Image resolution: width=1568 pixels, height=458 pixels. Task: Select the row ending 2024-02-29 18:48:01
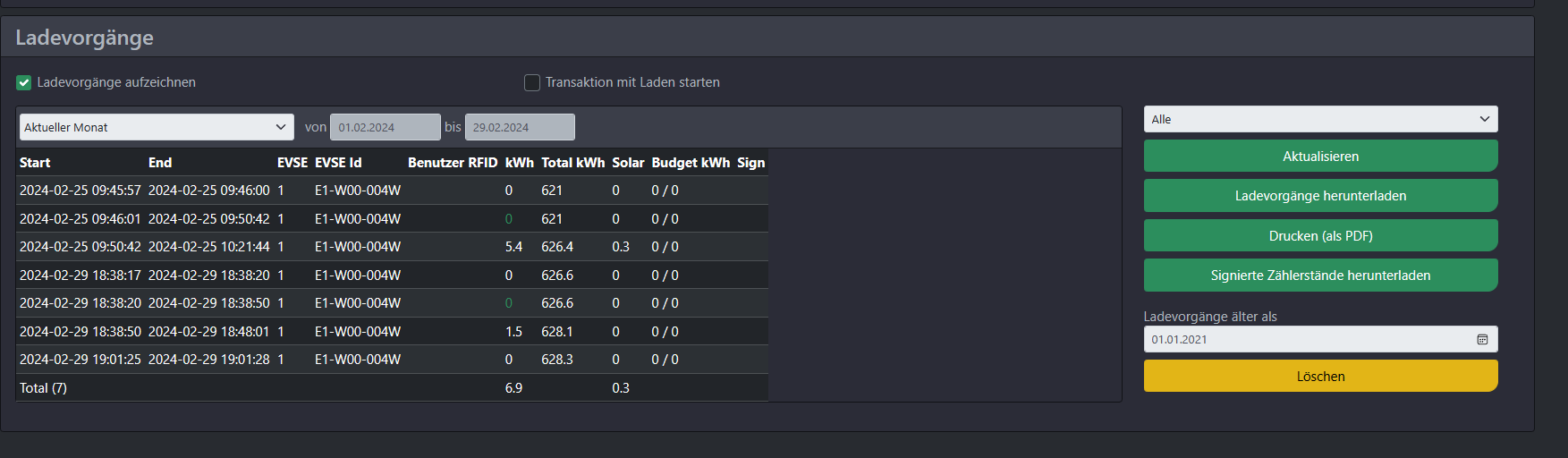point(393,331)
